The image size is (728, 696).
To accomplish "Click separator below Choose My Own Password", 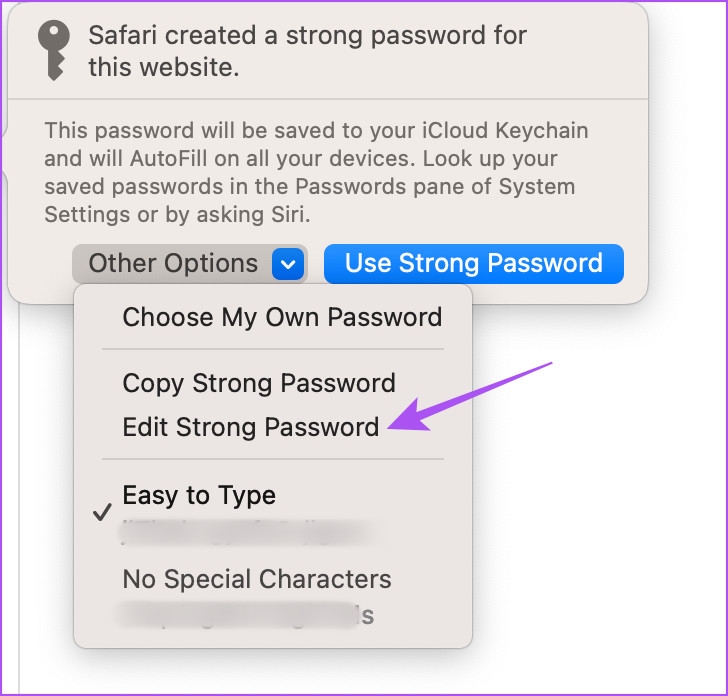I will coord(273,349).
